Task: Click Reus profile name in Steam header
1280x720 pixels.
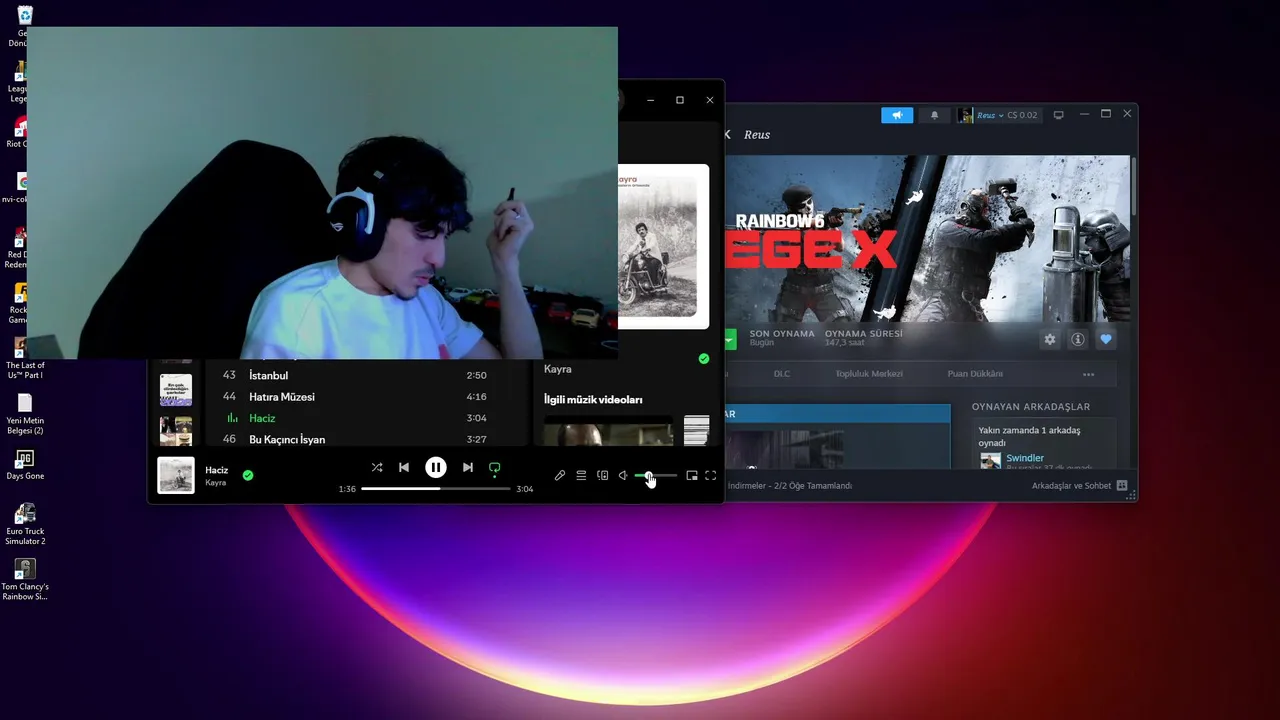Action: click(x=757, y=135)
